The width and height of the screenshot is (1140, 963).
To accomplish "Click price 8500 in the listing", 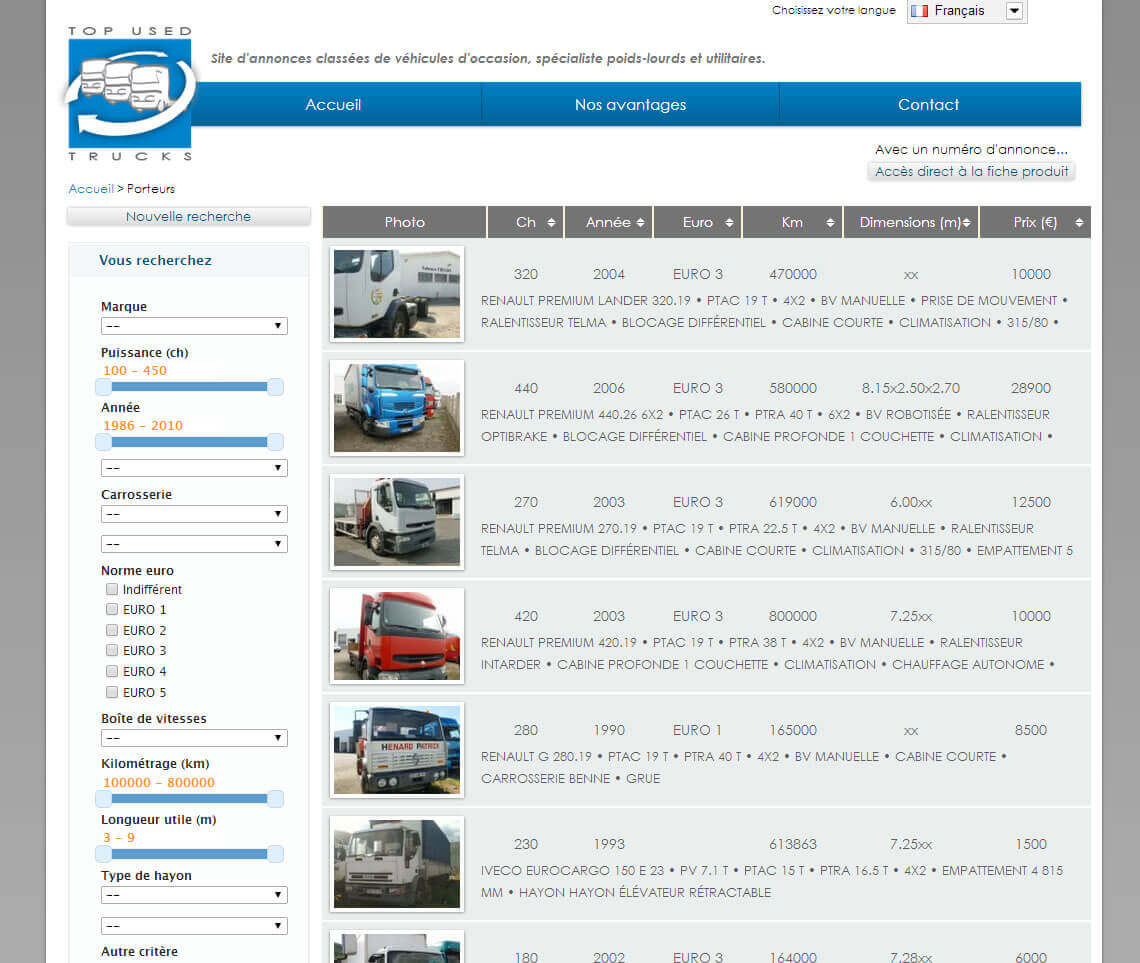I will [x=1030, y=730].
